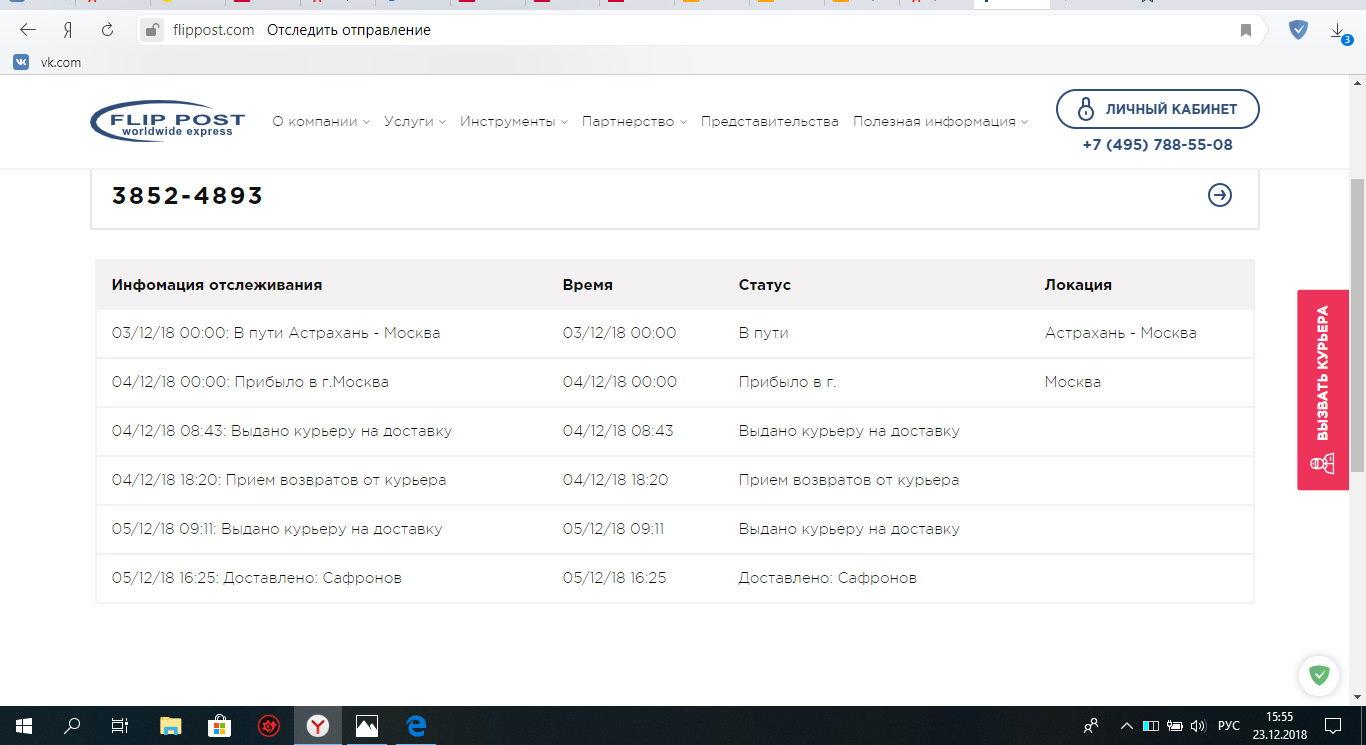
Task: Open Task View in the taskbar
Action: (119, 726)
